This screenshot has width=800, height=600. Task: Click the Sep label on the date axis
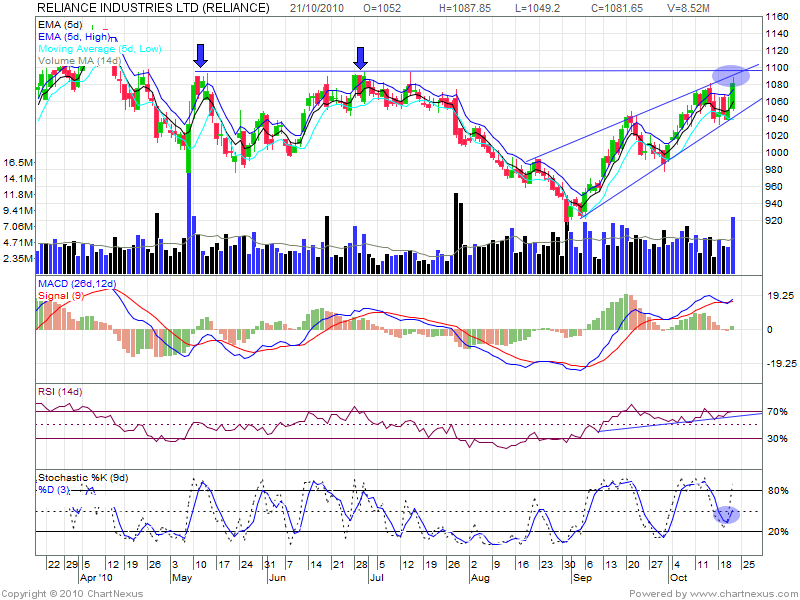[x=581, y=579]
